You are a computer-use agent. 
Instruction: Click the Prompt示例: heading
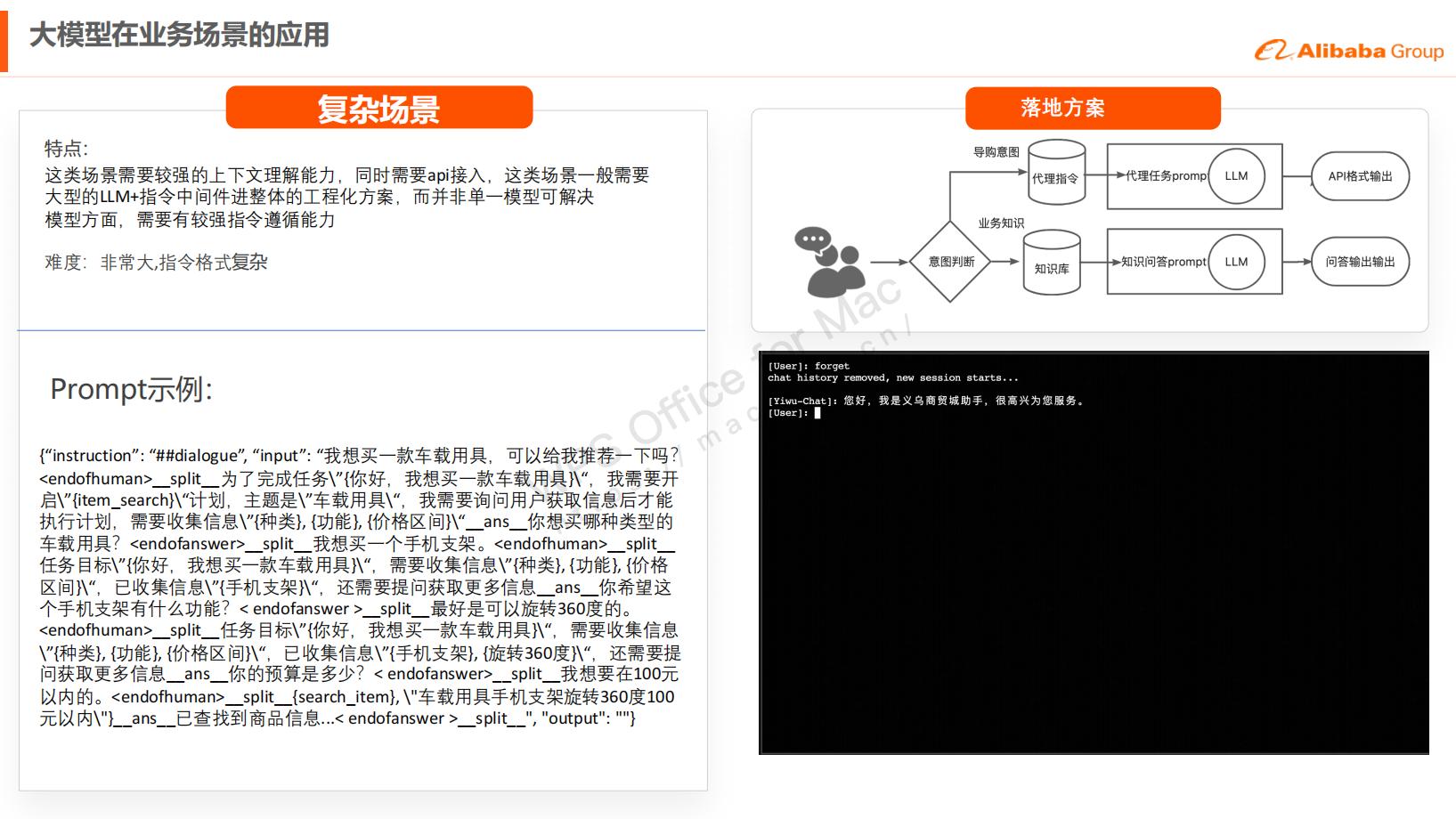click(x=132, y=389)
